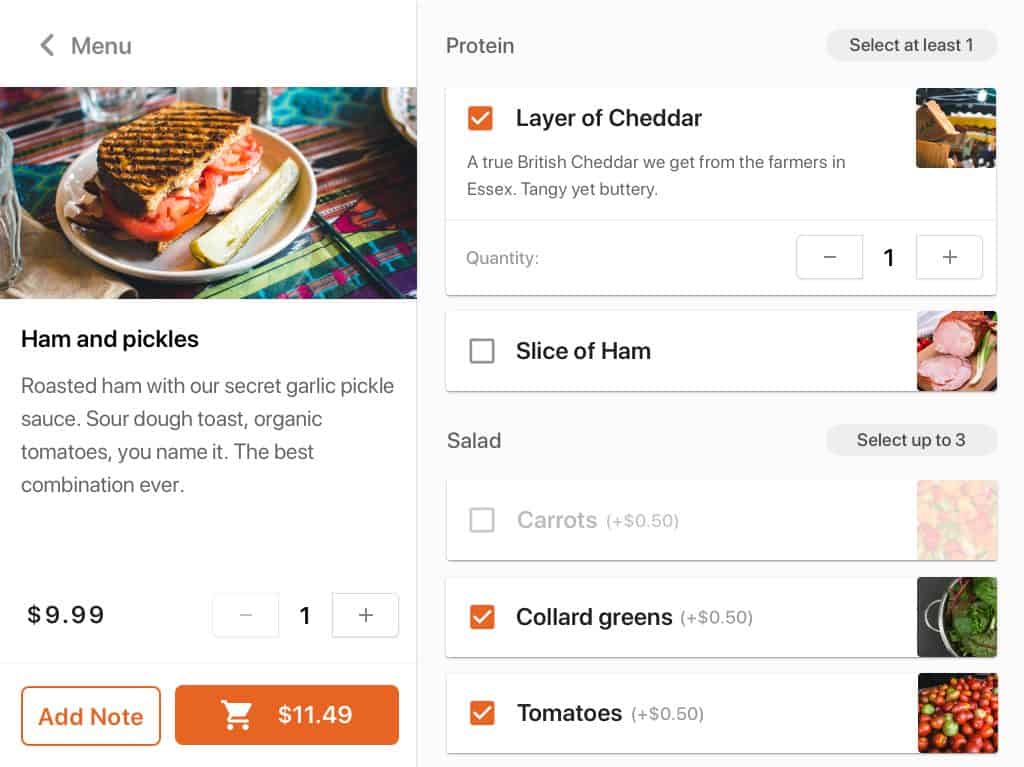Click the plus icon for sandwich quantity
Image resolution: width=1024 pixels, height=767 pixels.
(x=365, y=615)
